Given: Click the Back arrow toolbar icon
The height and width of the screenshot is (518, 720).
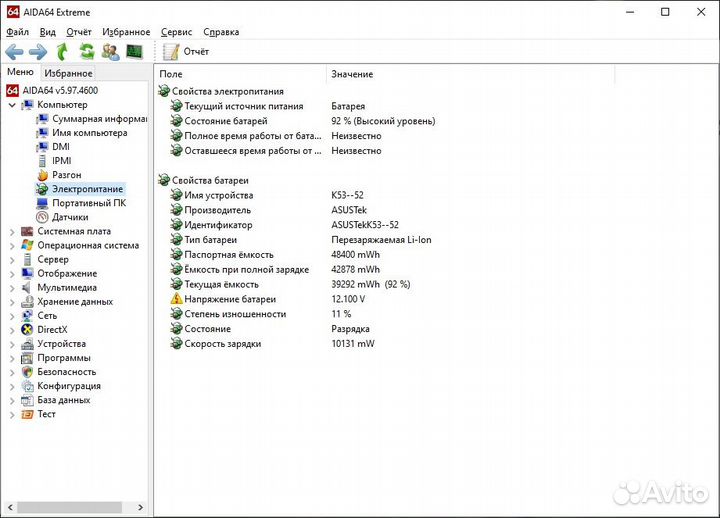Looking at the screenshot, I should point(14,51).
